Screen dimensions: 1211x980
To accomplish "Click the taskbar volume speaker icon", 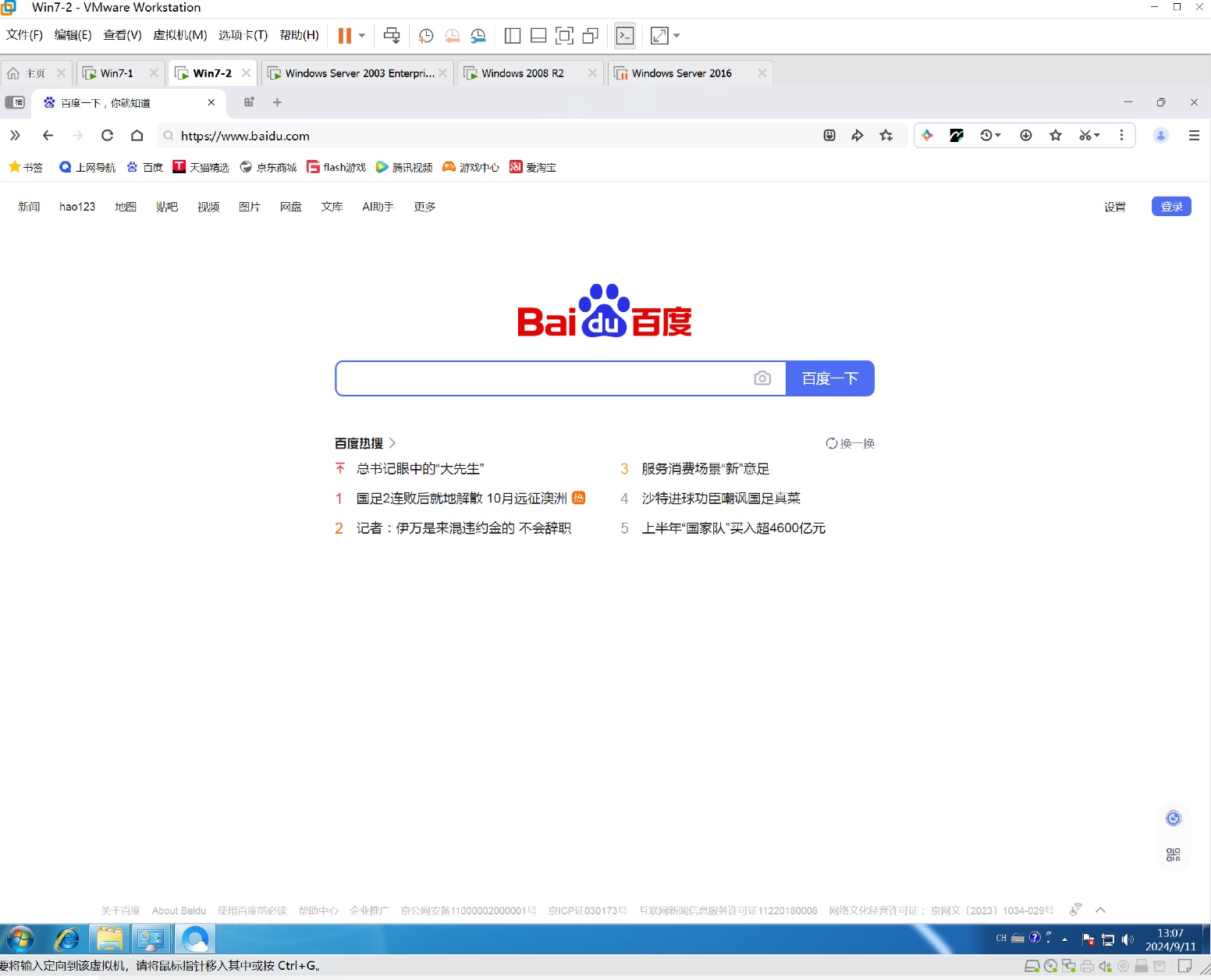I will pyautogui.click(x=1128, y=939).
